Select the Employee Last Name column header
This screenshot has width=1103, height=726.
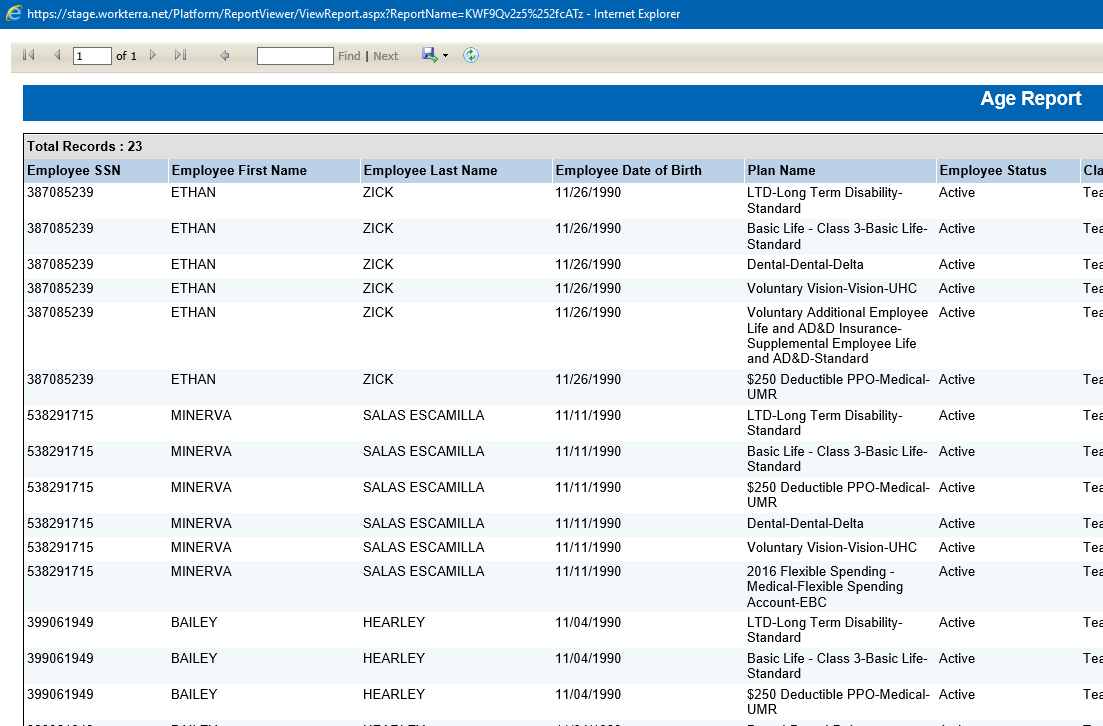[430, 171]
